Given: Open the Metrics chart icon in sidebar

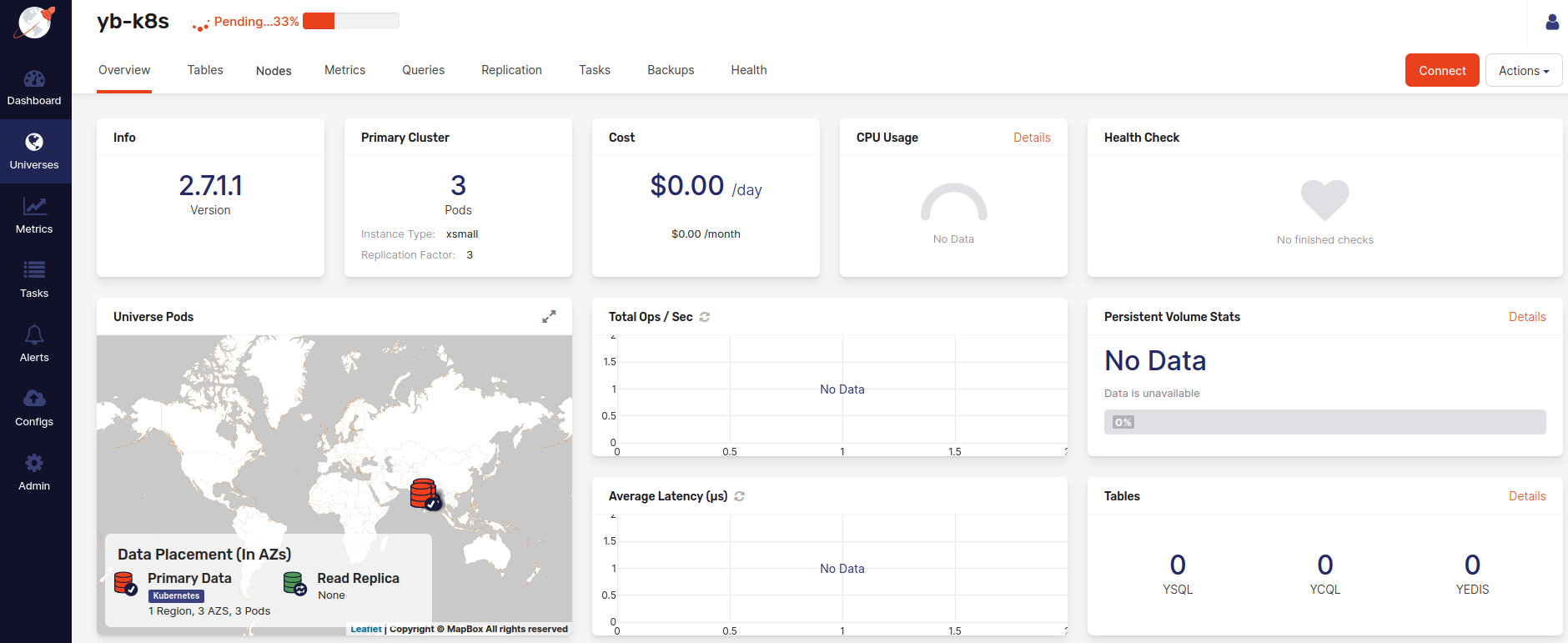Looking at the screenshot, I should click(x=34, y=207).
